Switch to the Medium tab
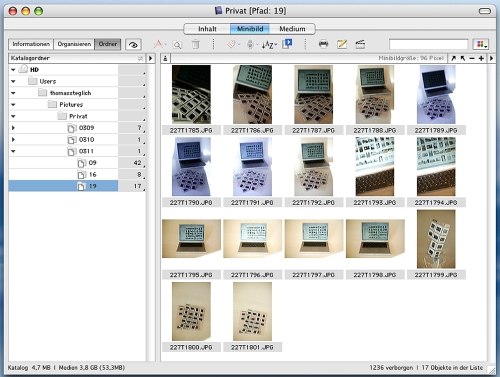The width and height of the screenshot is (500, 377). [292, 29]
